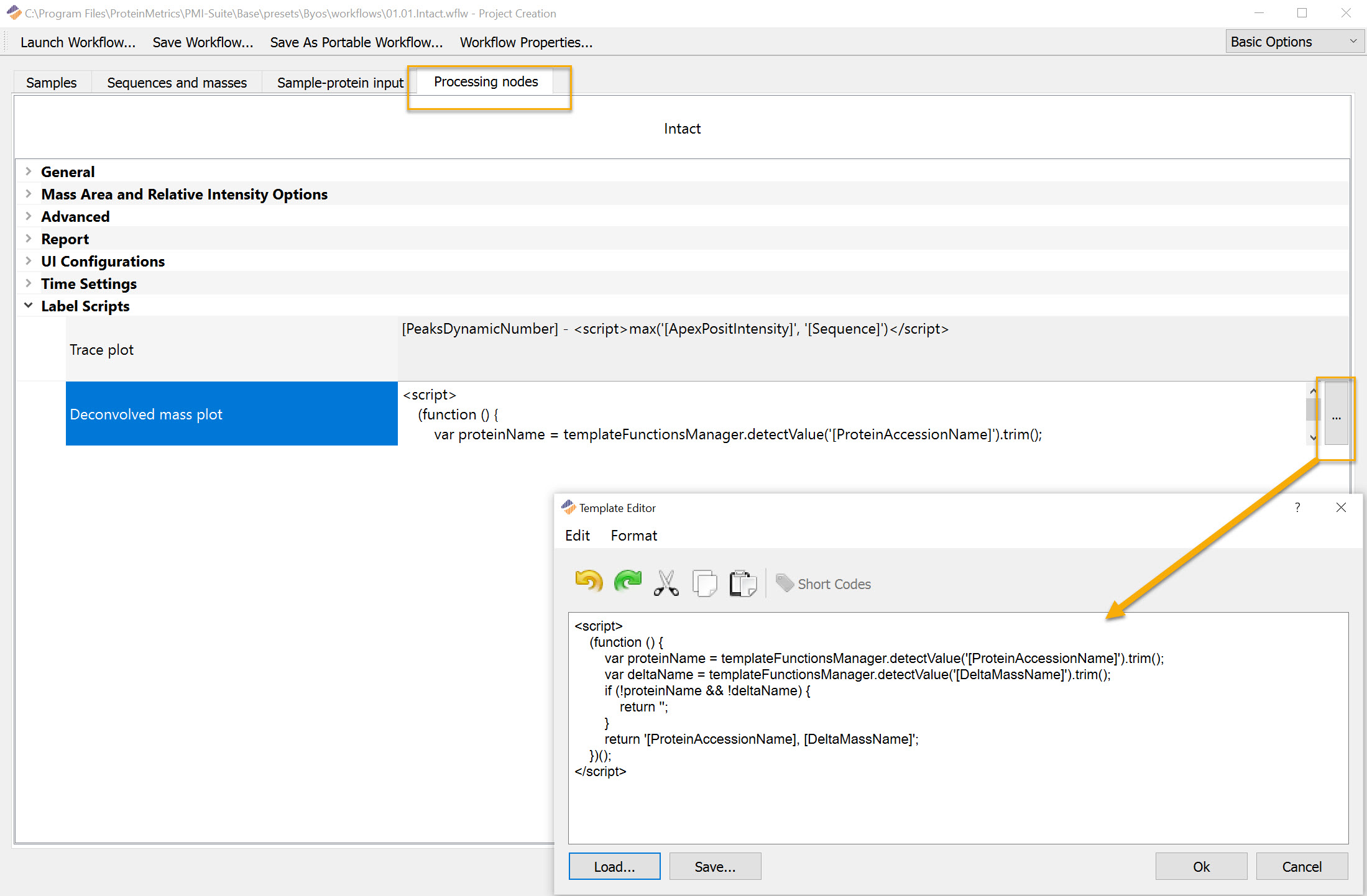Click the main window app icon in title bar

(x=14, y=13)
